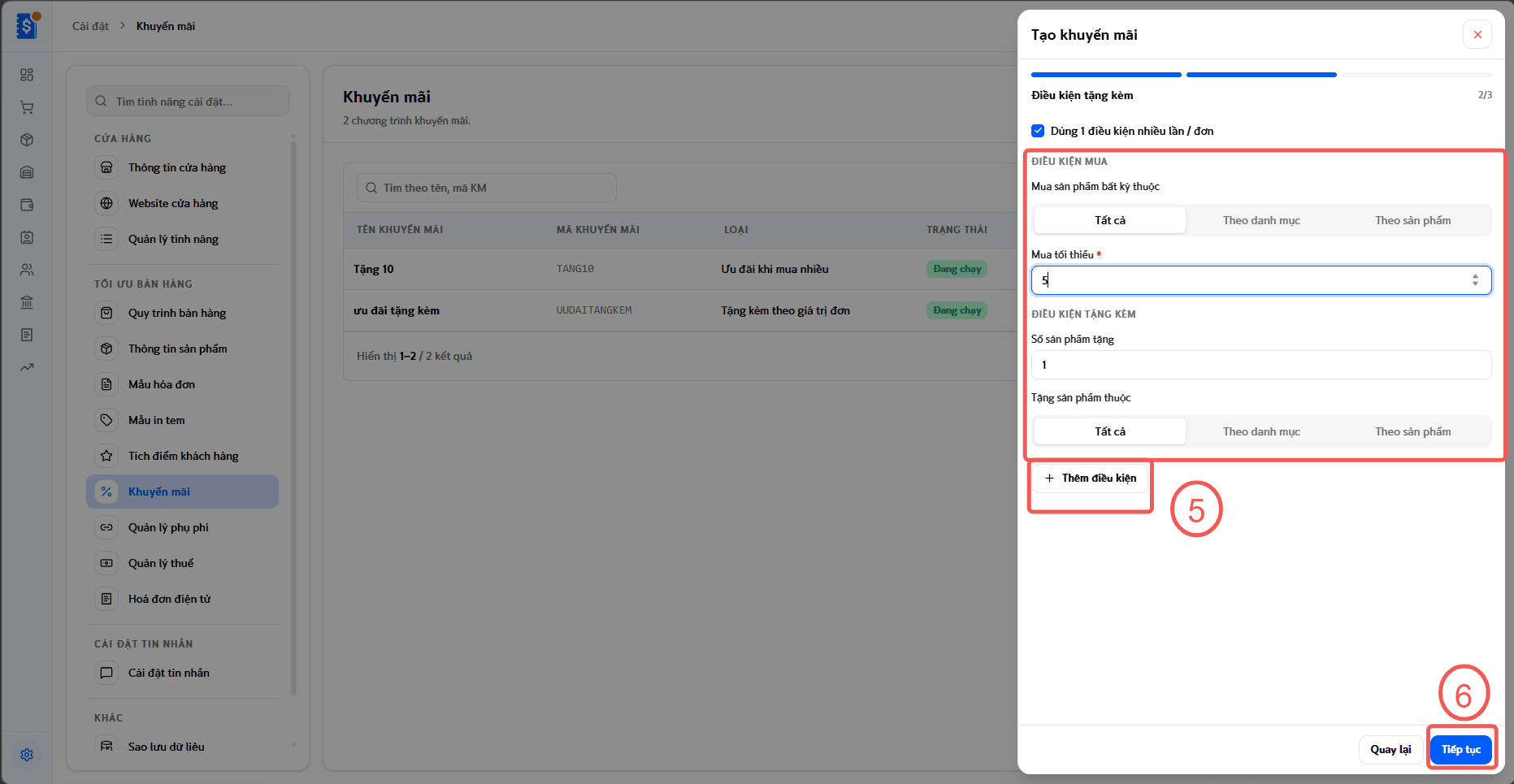Open the Tặng 10 promotion row
Screen dimensions: 1514x784
tap(679, 269)
